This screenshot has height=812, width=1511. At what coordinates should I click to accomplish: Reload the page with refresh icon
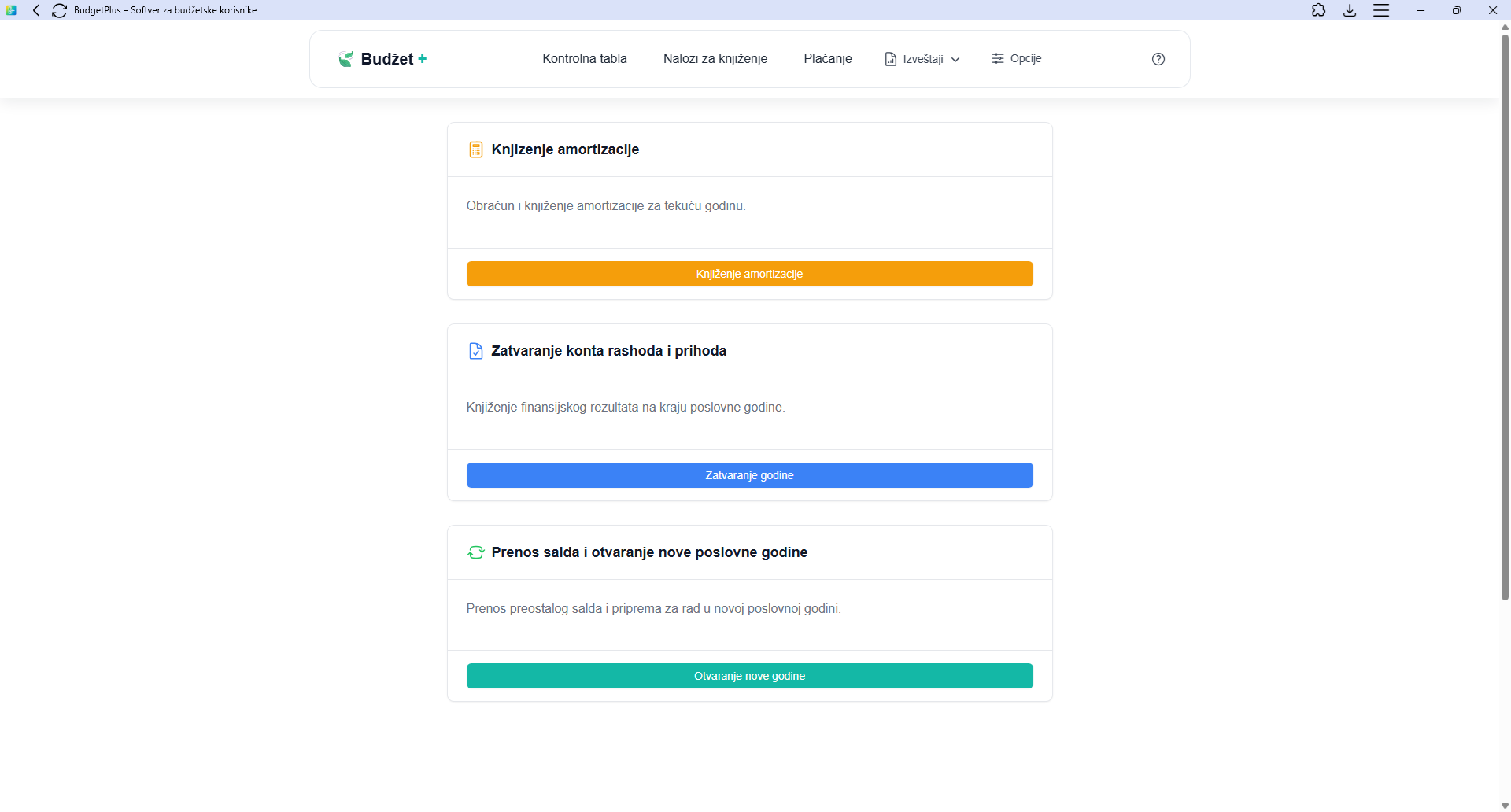59,10
